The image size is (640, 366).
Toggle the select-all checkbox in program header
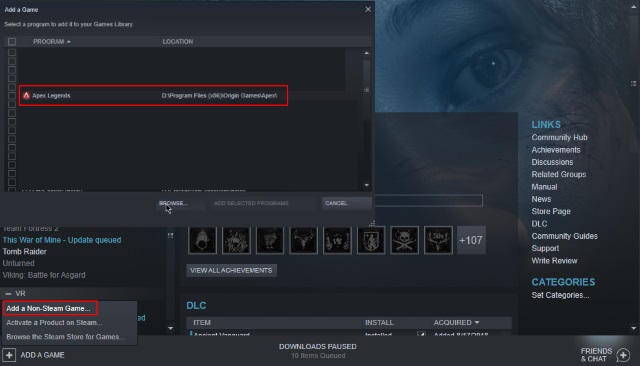point(12,42)
